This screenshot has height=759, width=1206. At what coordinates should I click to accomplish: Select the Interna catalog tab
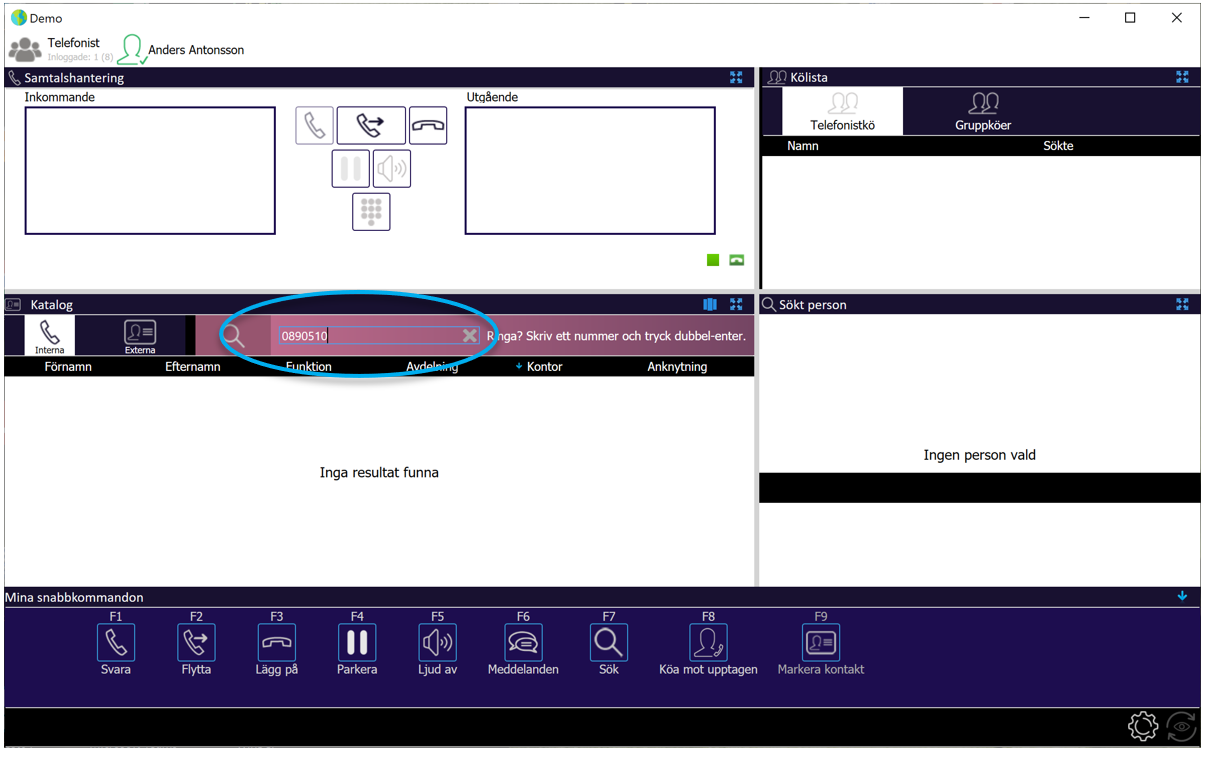[x=49, y=336]
